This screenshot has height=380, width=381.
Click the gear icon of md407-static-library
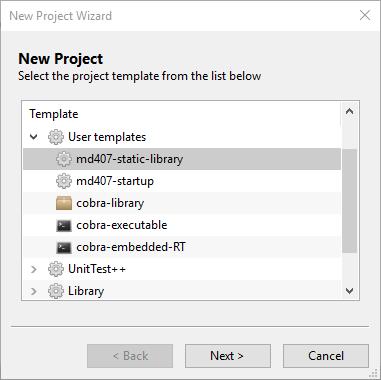64,159
